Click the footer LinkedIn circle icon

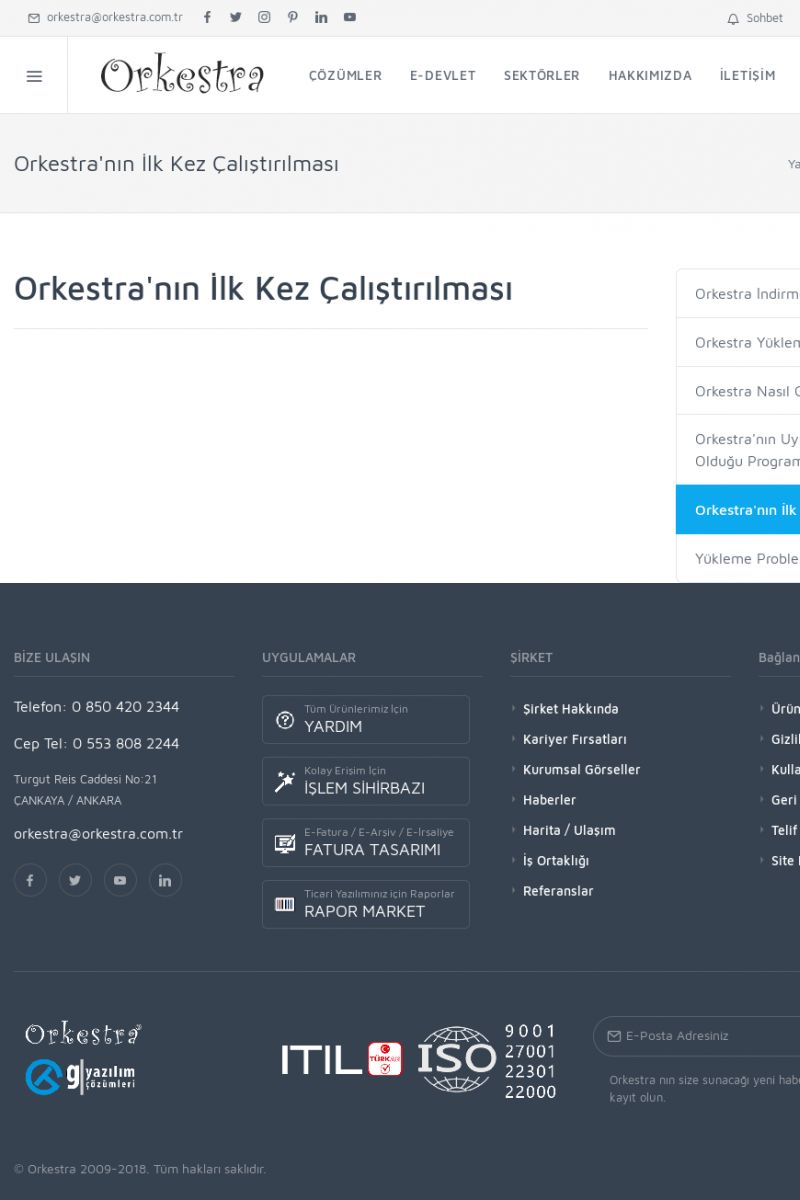[165, 880]
